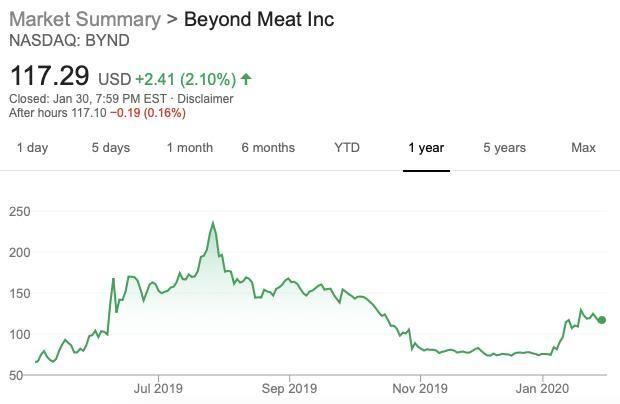Screen dimensions: 620x404
Task: Click the green end-of-line price dot
Action: coord(602,320)
